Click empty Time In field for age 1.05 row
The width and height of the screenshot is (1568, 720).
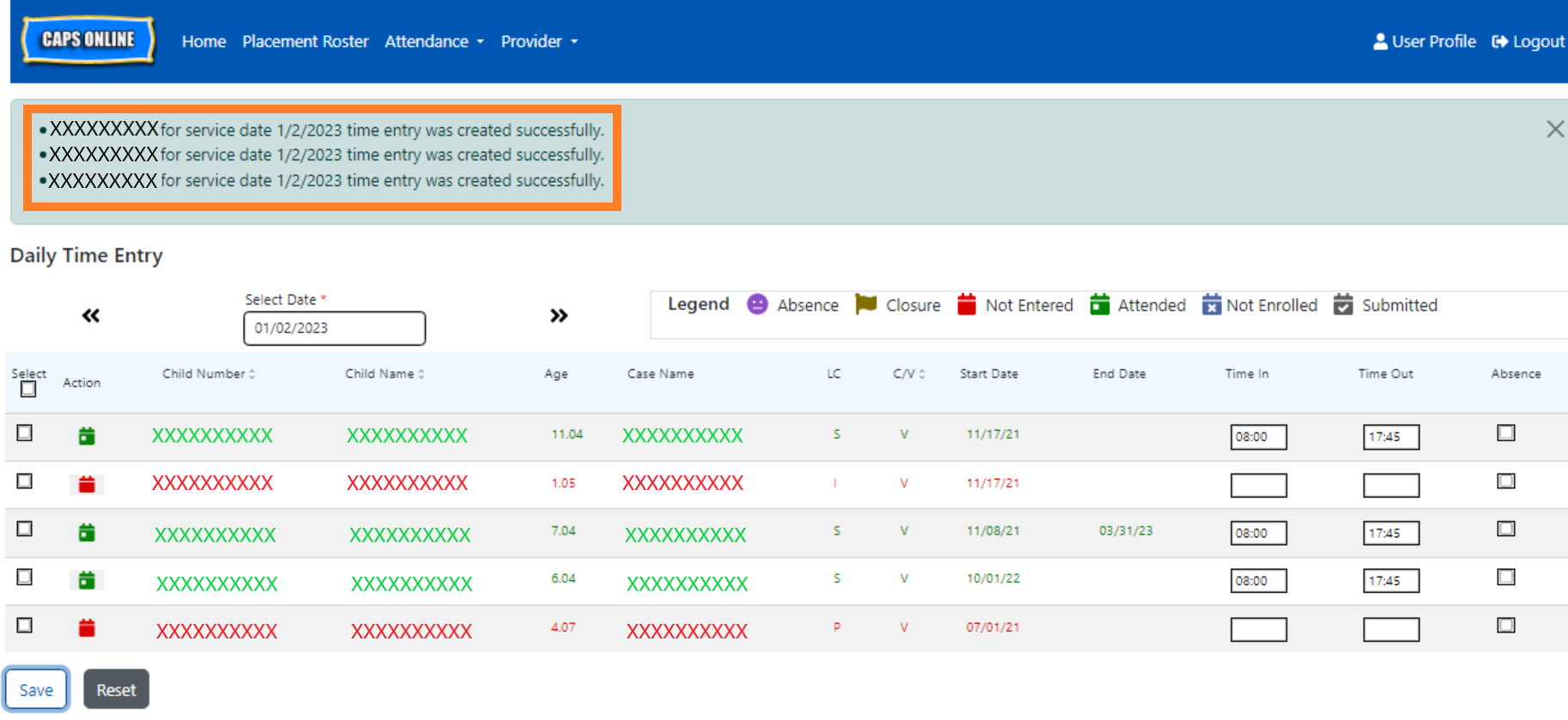(1258, 485)
